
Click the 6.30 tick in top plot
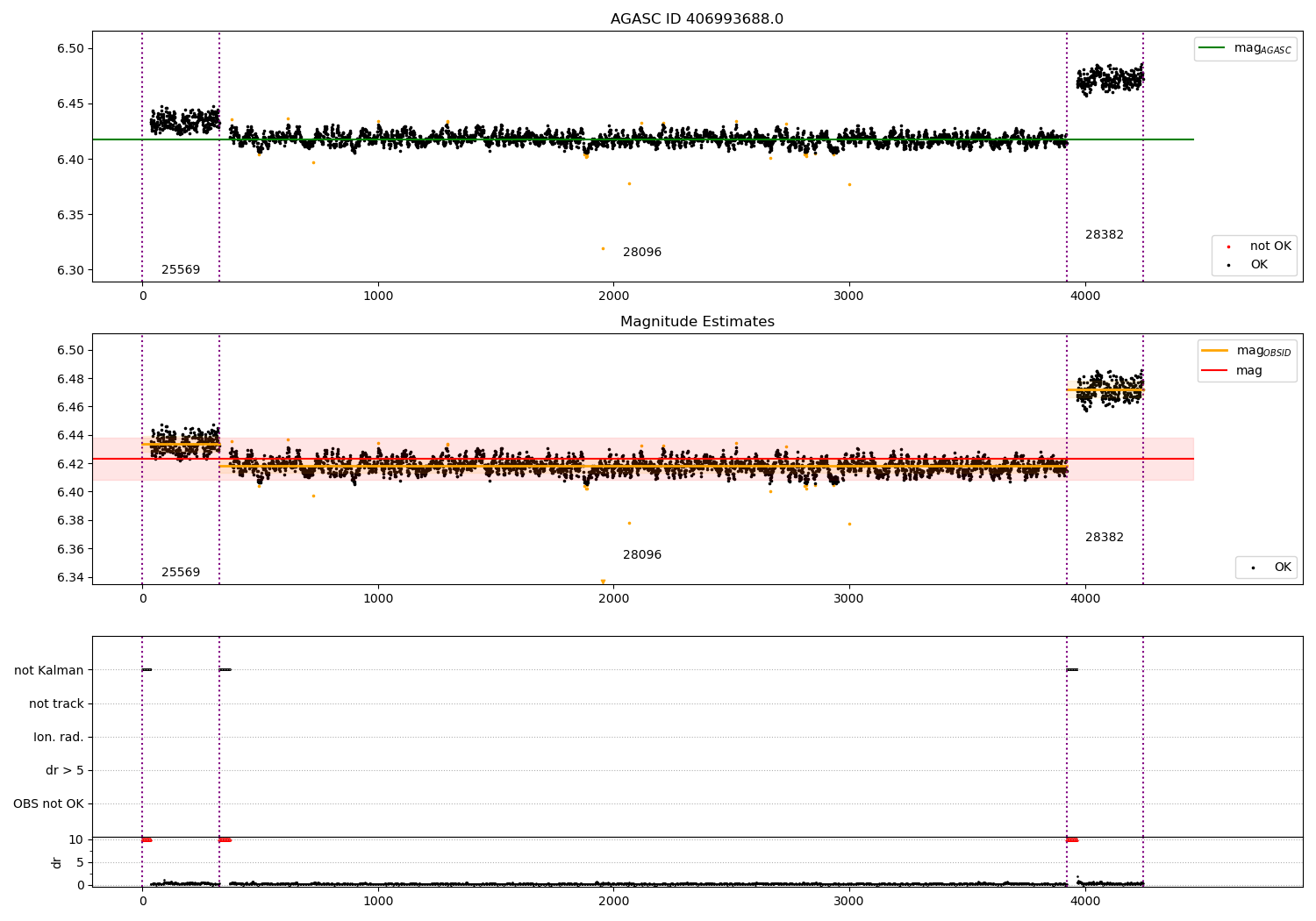(x=68, y=271)
